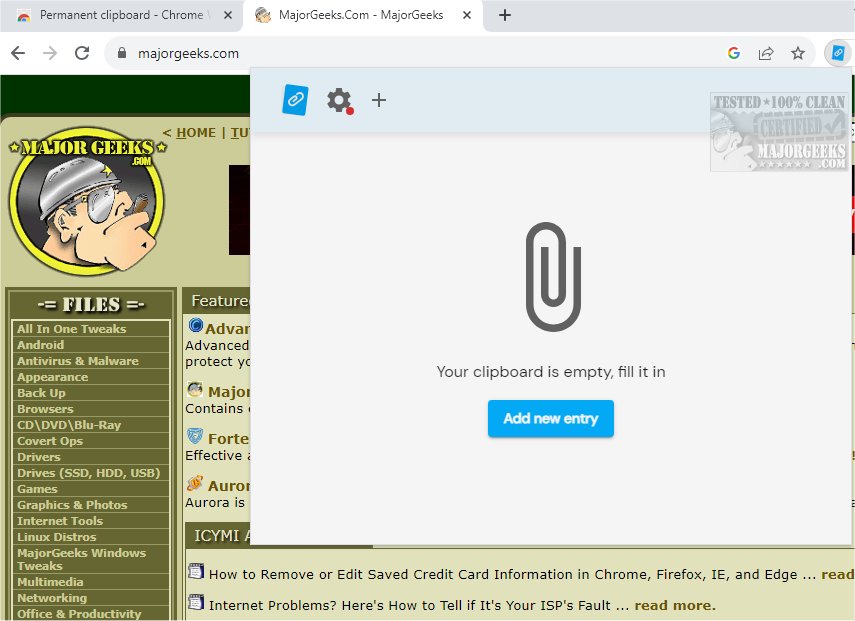Click the pinned Permanent Clipboard extension icon

pyautogui.click(x=838, y=53)
